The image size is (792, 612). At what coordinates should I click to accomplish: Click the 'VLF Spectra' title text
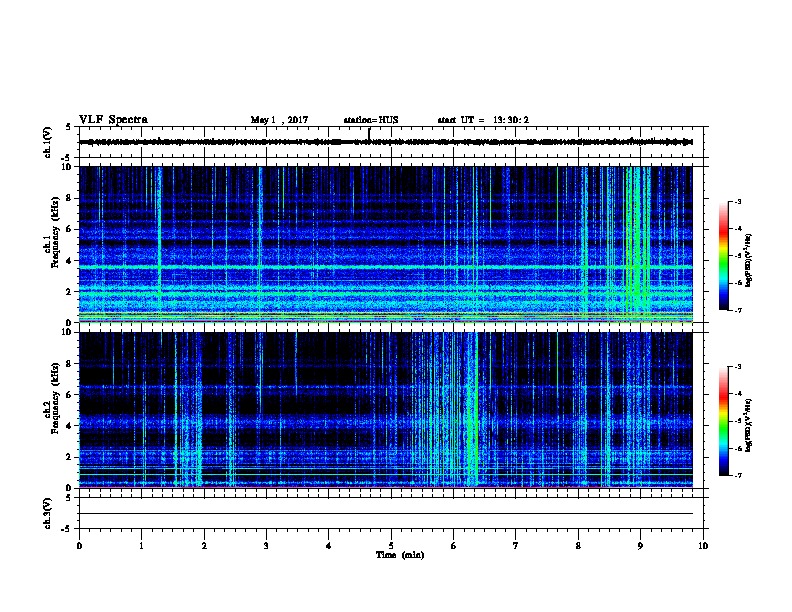tap(113, 120)
